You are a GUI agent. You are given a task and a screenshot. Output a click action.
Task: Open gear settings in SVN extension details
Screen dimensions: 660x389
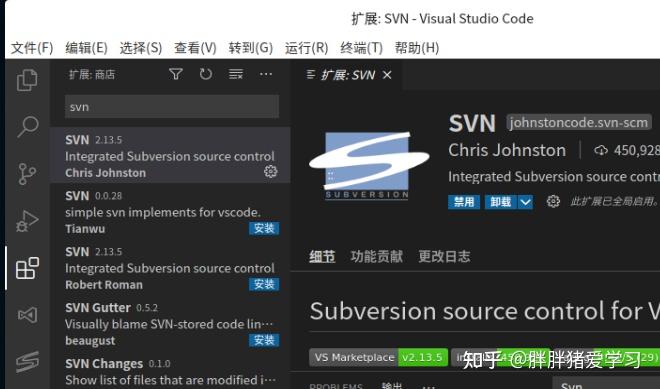pyautogui.click(x=553, y=201)
